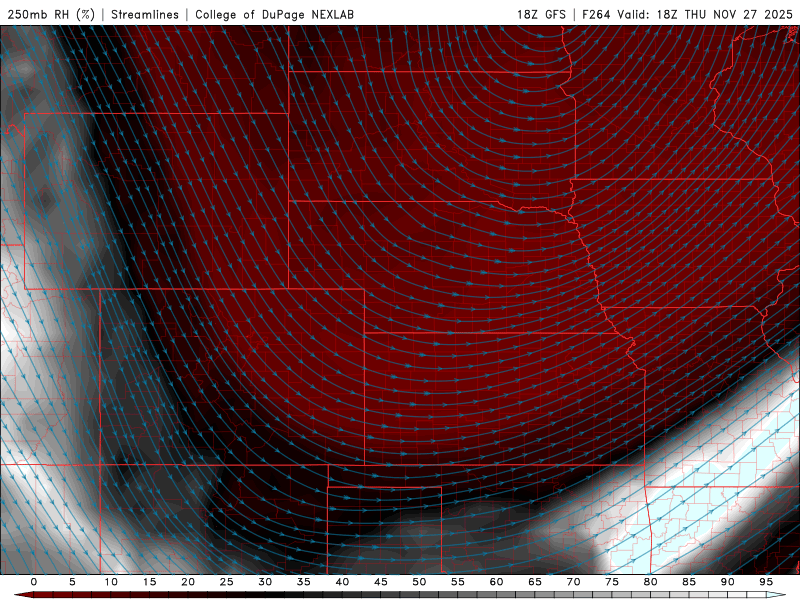
Task: Select the colorbar scale label '25'
Action: tap(227, 582)
